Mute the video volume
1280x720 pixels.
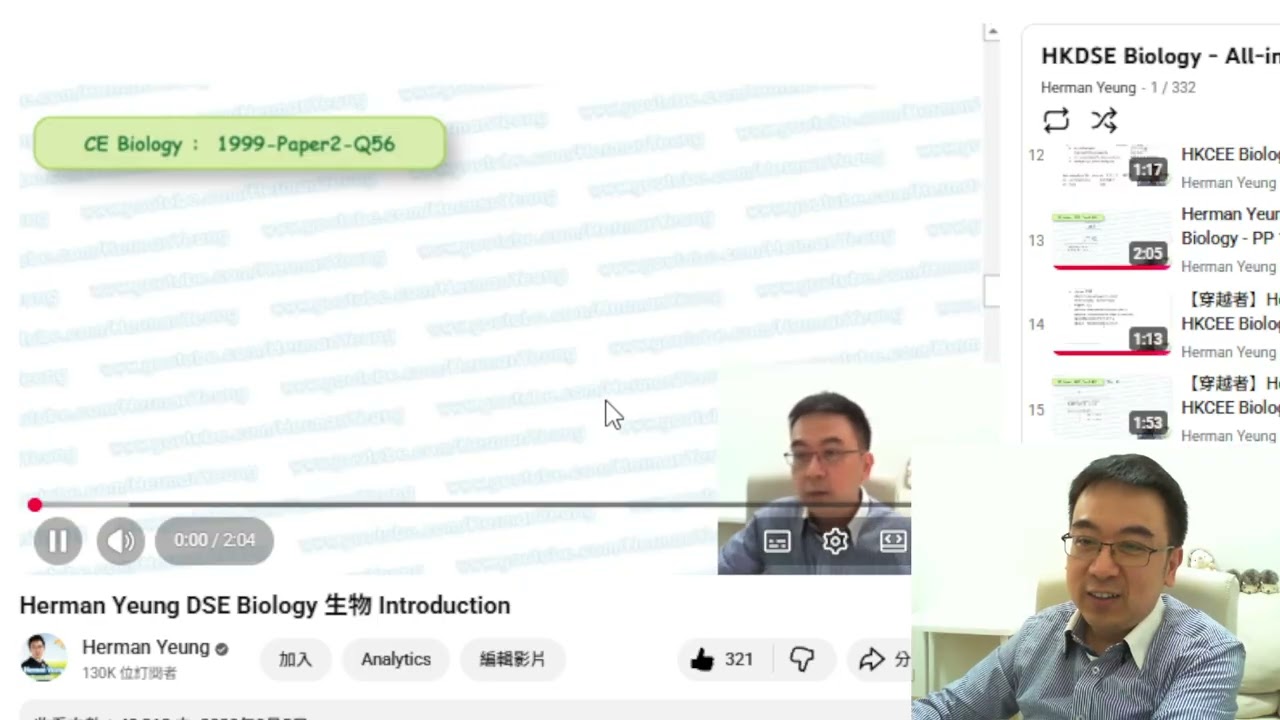[121, 541]
